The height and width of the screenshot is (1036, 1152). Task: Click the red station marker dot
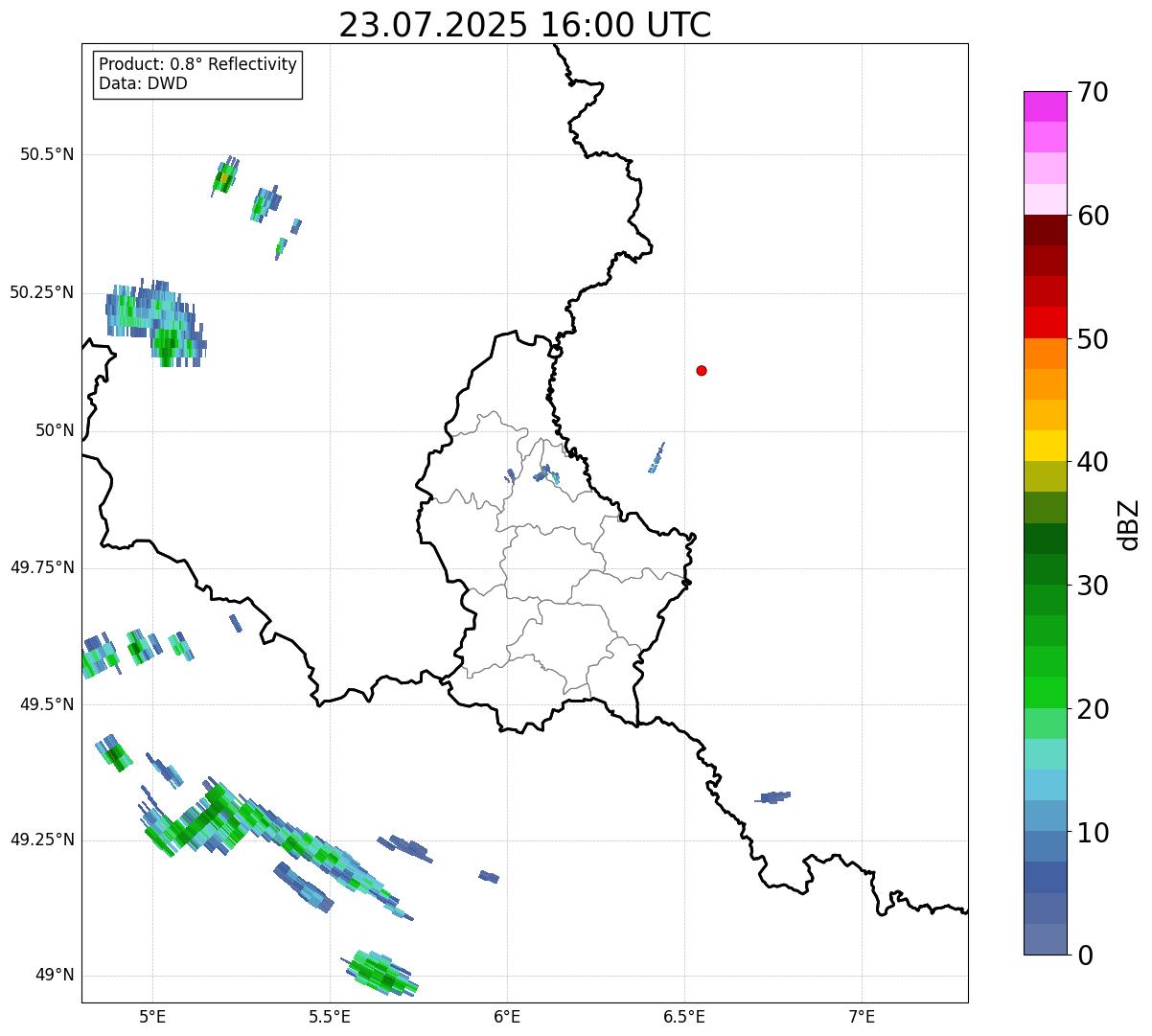[702, 370]
